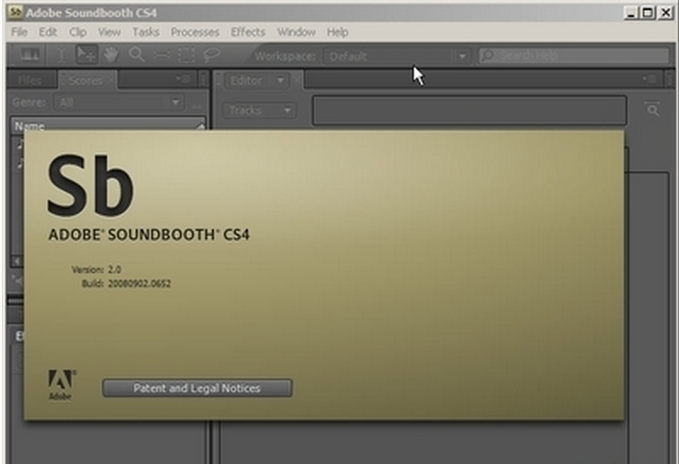Select the Time Selection I-beam tool
This screenshot has width=679, height=464.
click(x=62, y=56)
